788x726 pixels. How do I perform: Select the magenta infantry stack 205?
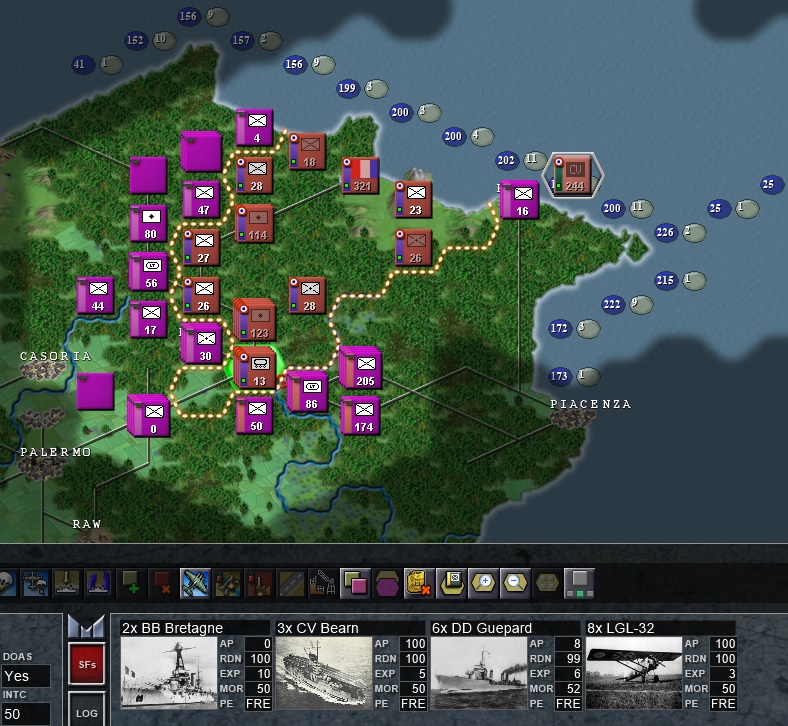coord(361,368)
